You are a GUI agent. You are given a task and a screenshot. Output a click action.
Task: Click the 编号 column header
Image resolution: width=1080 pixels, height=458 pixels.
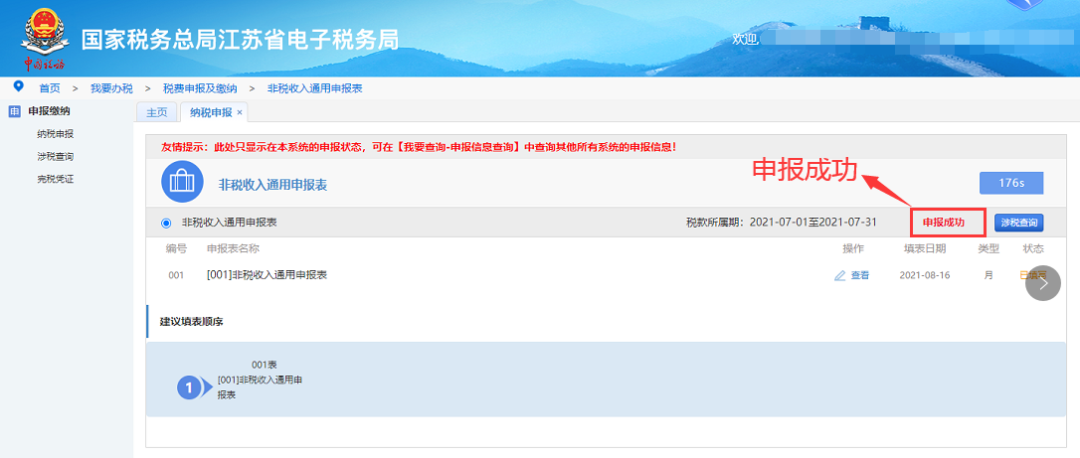coord(176,248)
